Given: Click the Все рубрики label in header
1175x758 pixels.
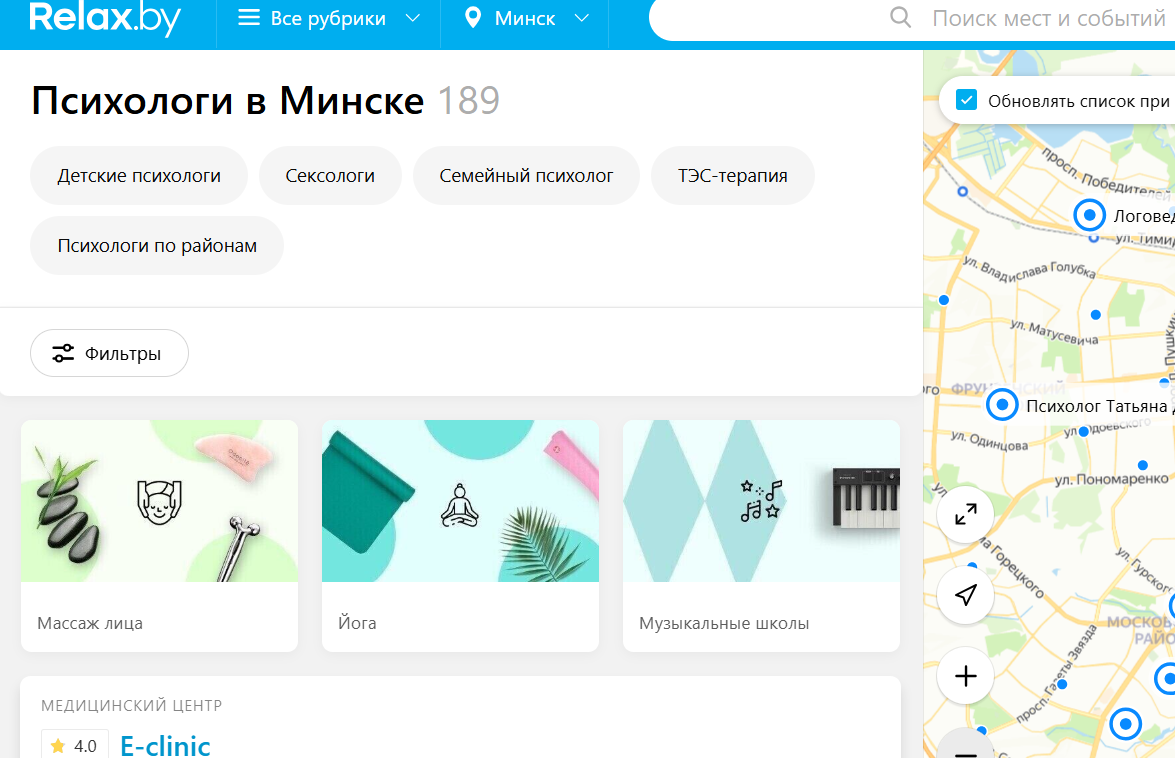Looking at the screenshot, I should pyautogui.click(x=328, y=18).
